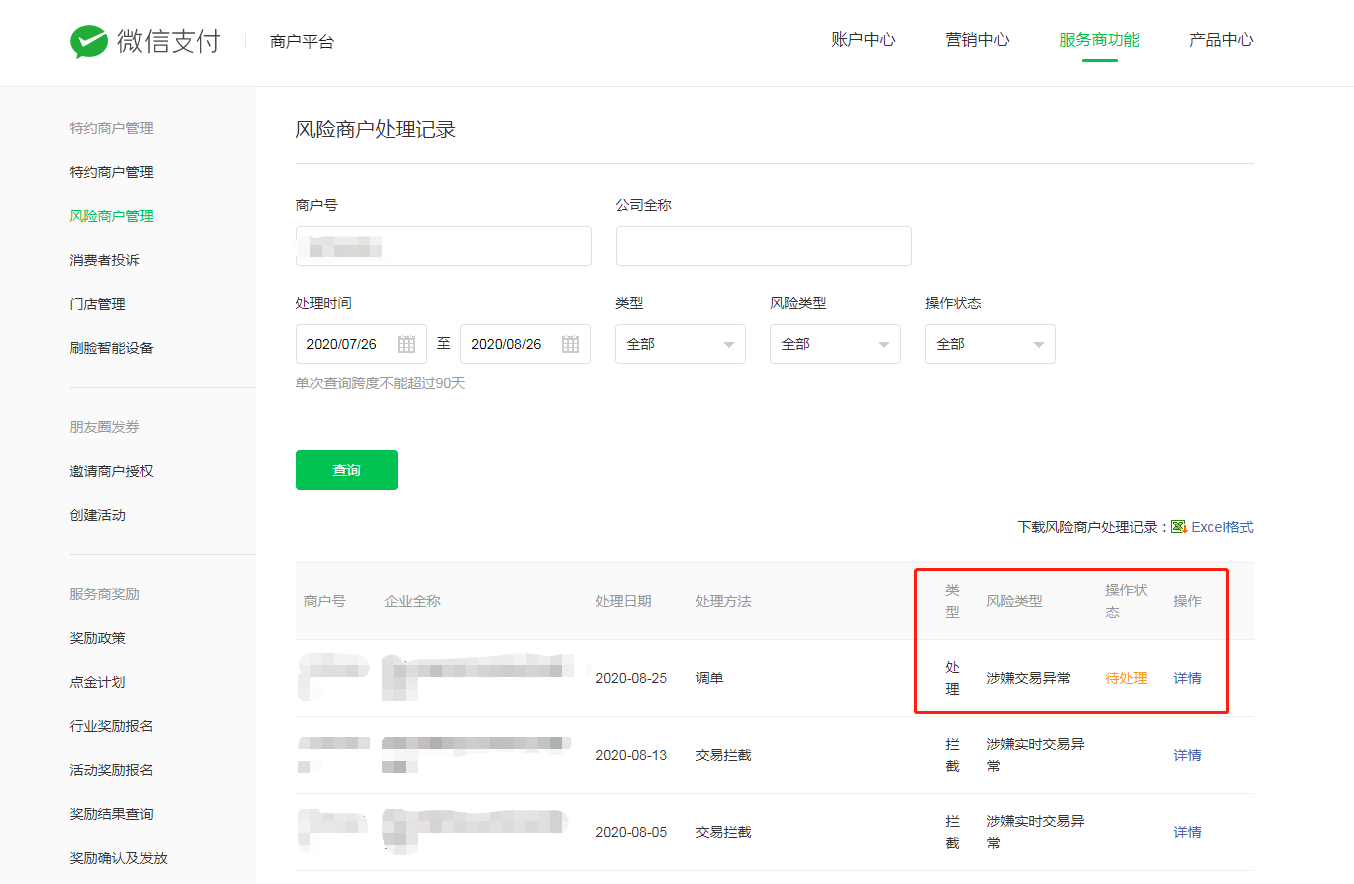1354x884 pixels.
Task: Open 奖励政策 sidebar item
Action: point(97,638)
